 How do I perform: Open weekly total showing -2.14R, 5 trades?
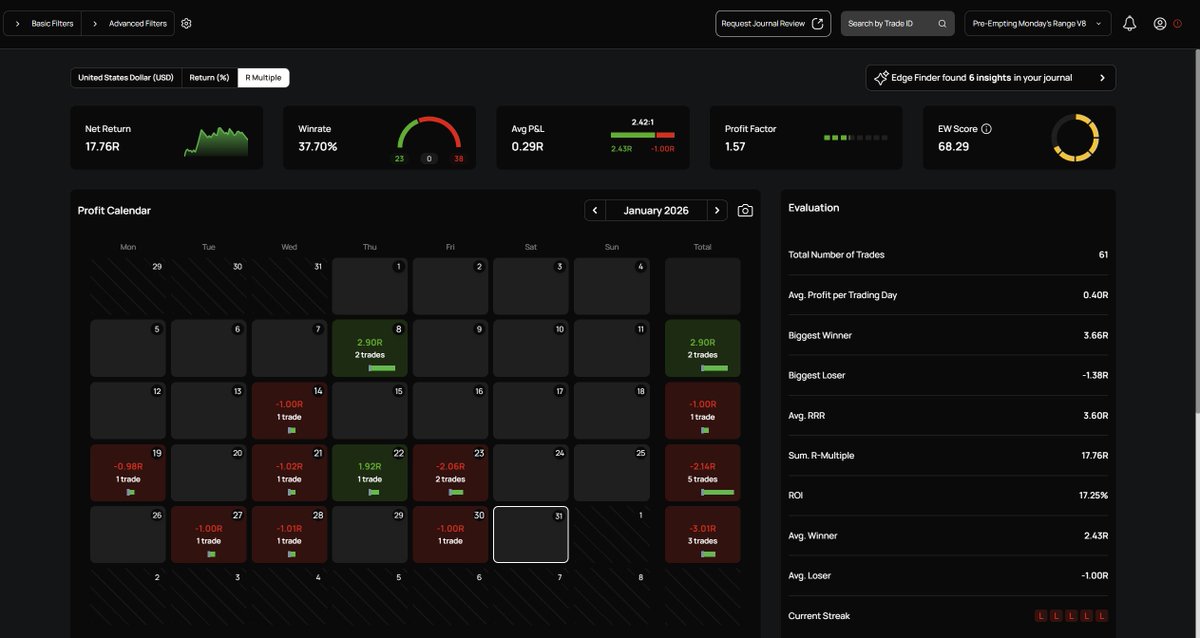[703, 473]
